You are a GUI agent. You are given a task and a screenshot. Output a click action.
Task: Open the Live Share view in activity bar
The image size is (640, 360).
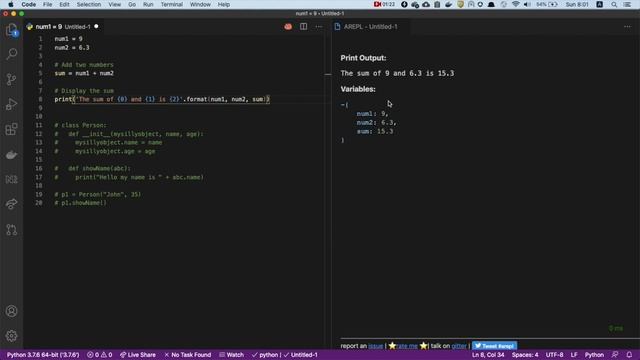(x=11, y=204)
